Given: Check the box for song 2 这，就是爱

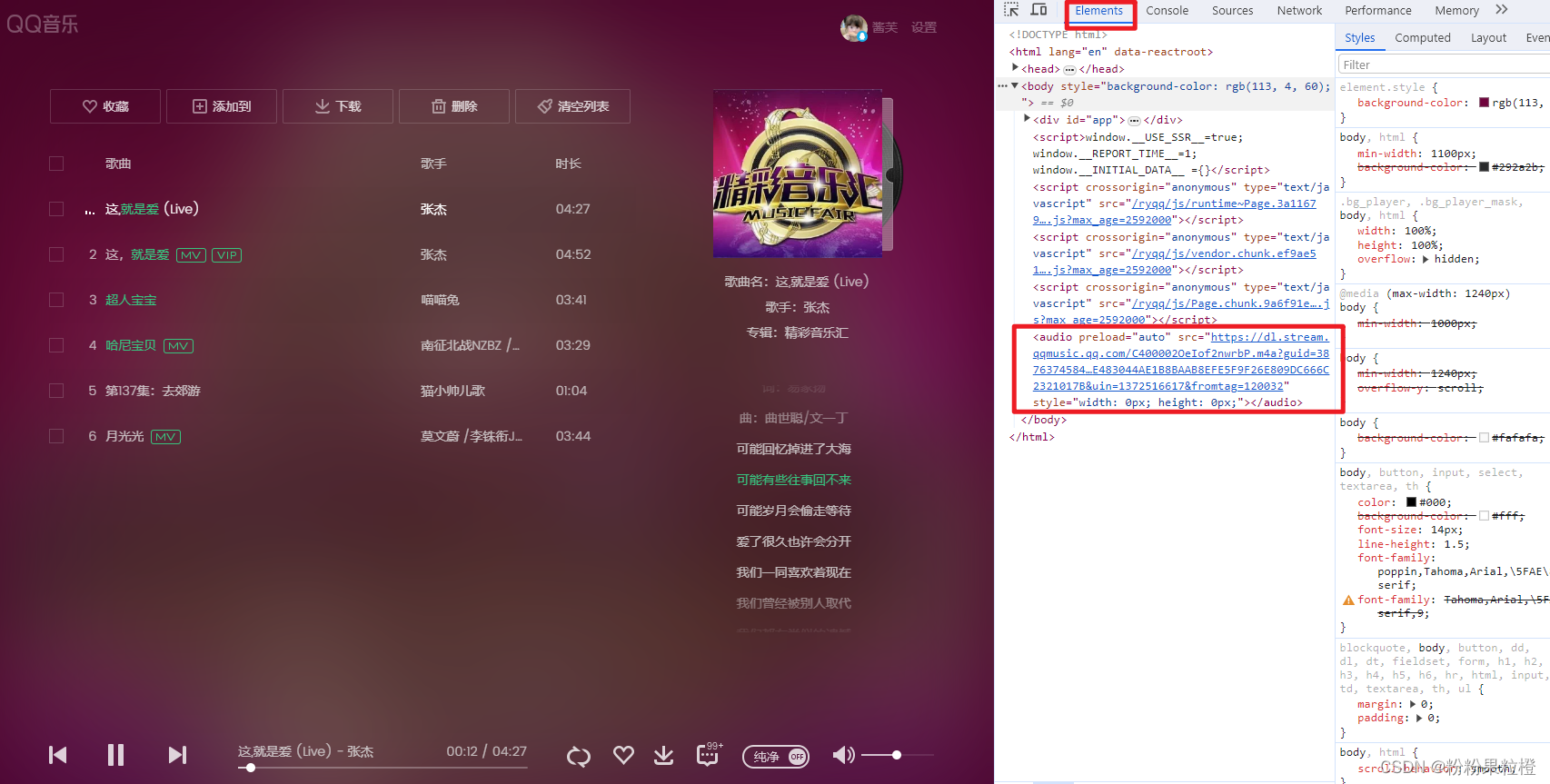Looking at the screenshot, I should tap(56, 254).
